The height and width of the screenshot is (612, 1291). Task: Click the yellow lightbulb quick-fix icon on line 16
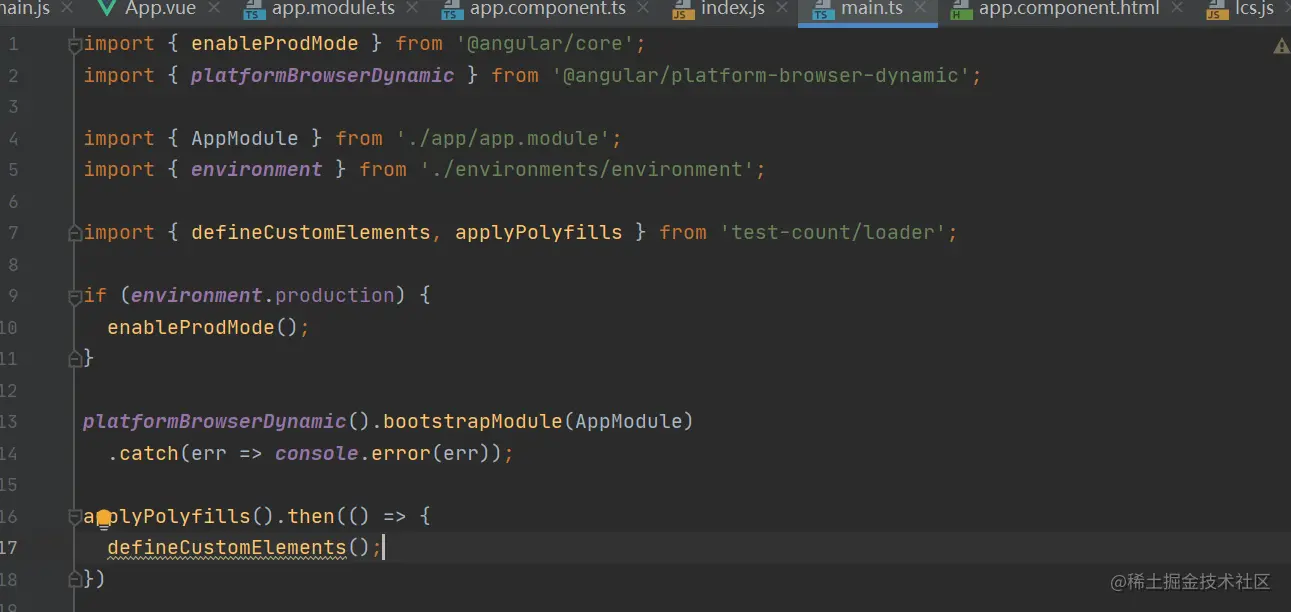pos(103,519)
